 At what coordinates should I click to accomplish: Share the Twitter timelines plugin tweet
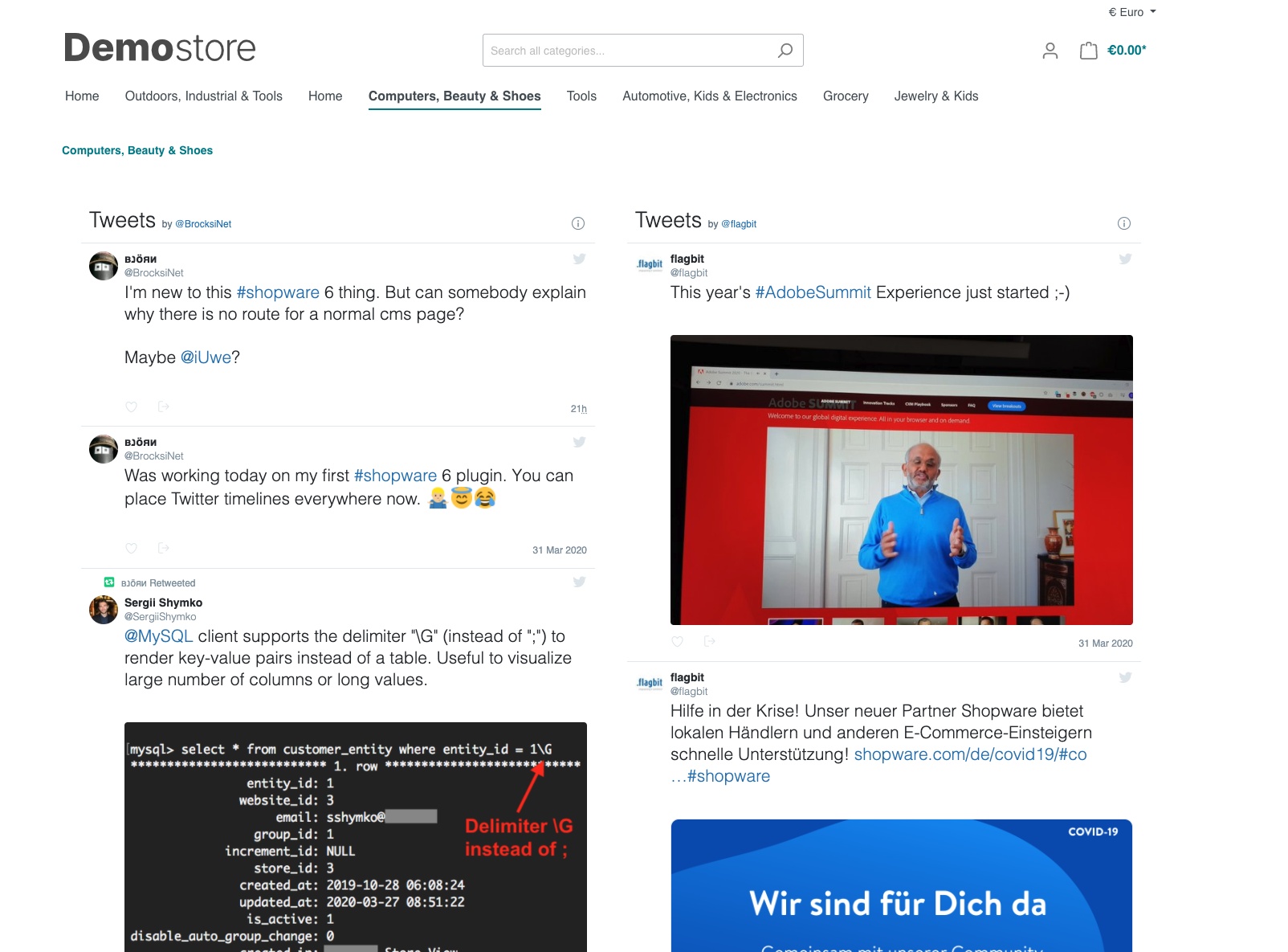click(x=164, y=548)
